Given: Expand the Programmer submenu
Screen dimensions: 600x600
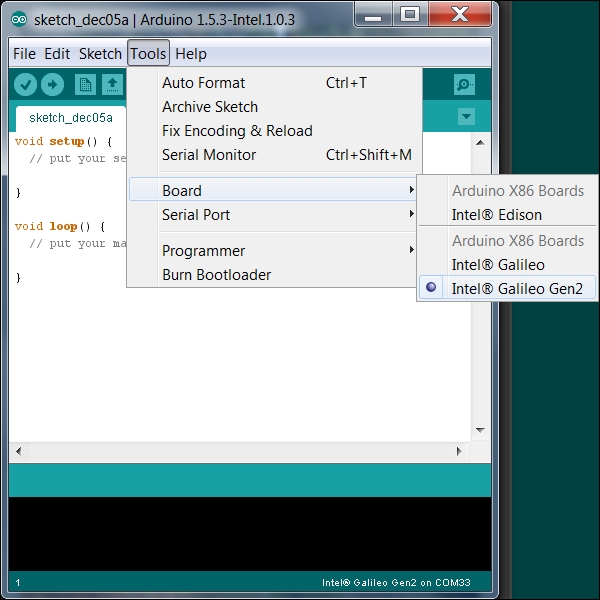Looking at the screenshot, I should point(273,251).
